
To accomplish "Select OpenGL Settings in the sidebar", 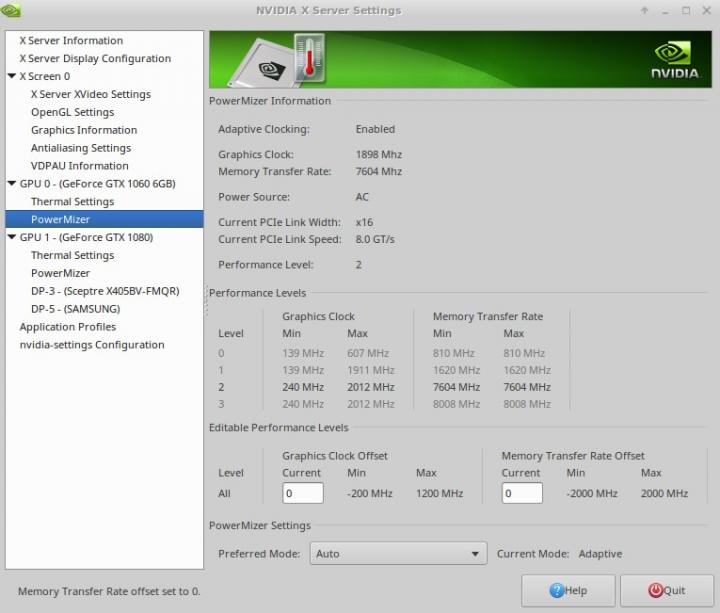I will pos(73,112).
